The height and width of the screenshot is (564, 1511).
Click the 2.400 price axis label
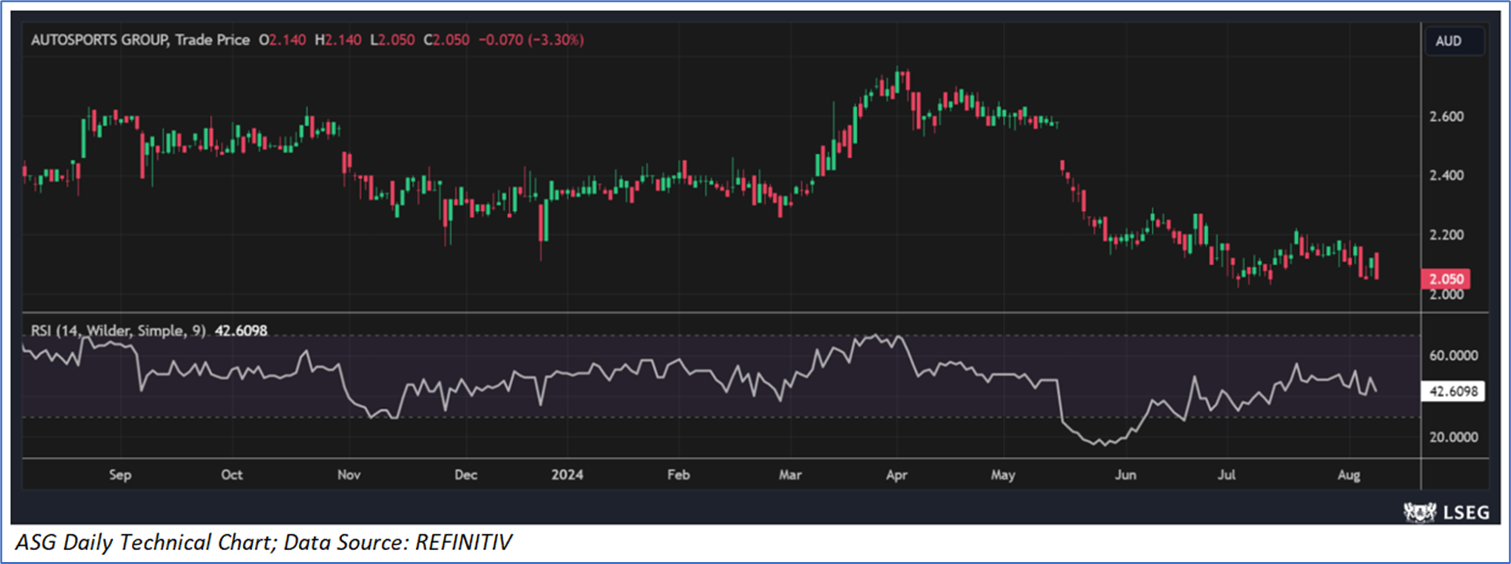(x=1447, y=176)
